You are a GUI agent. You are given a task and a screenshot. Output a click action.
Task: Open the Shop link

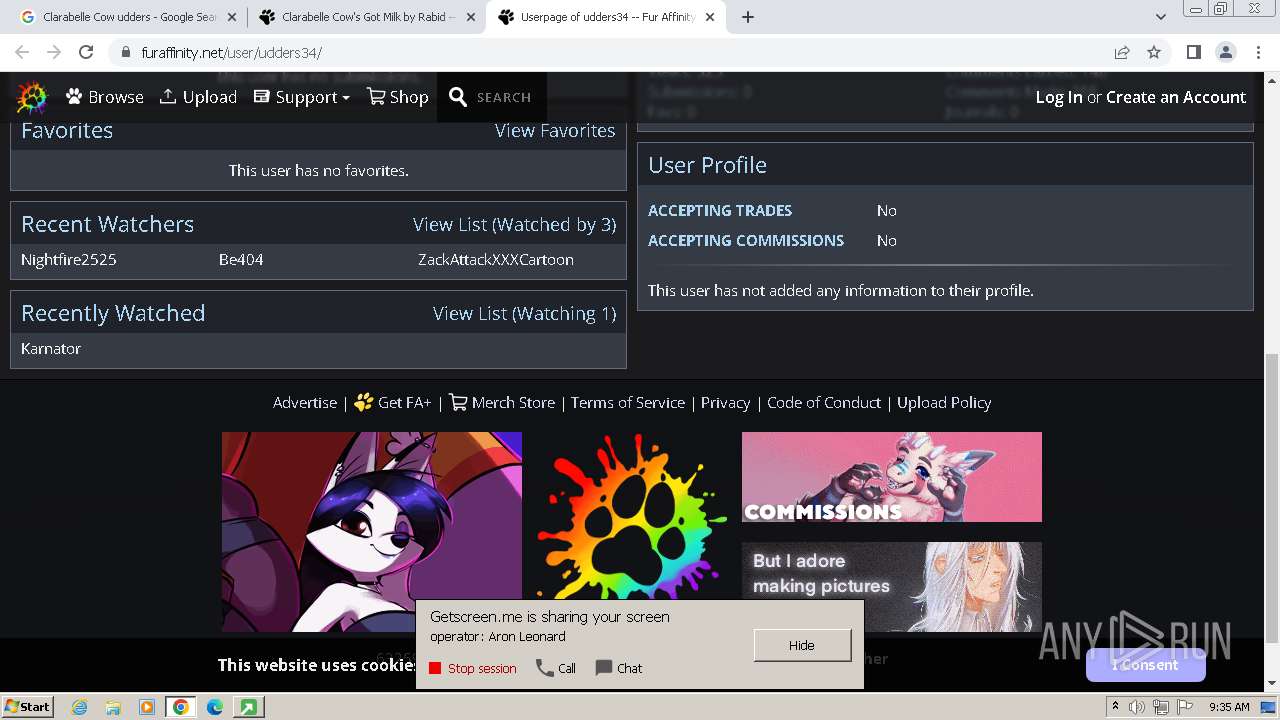coord(398,97)
